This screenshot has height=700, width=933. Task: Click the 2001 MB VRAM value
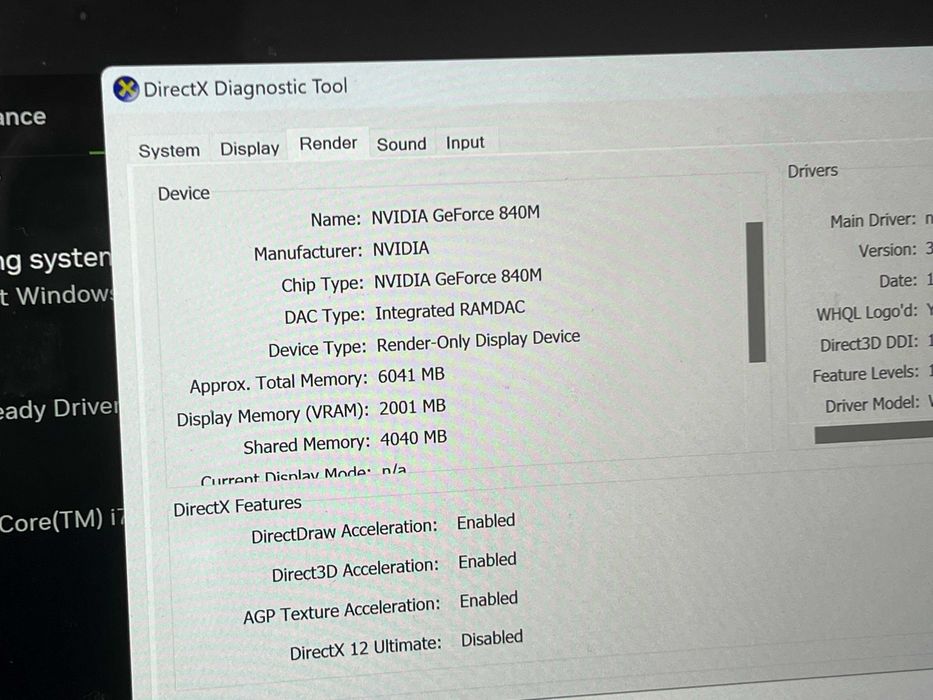(412, 407)
